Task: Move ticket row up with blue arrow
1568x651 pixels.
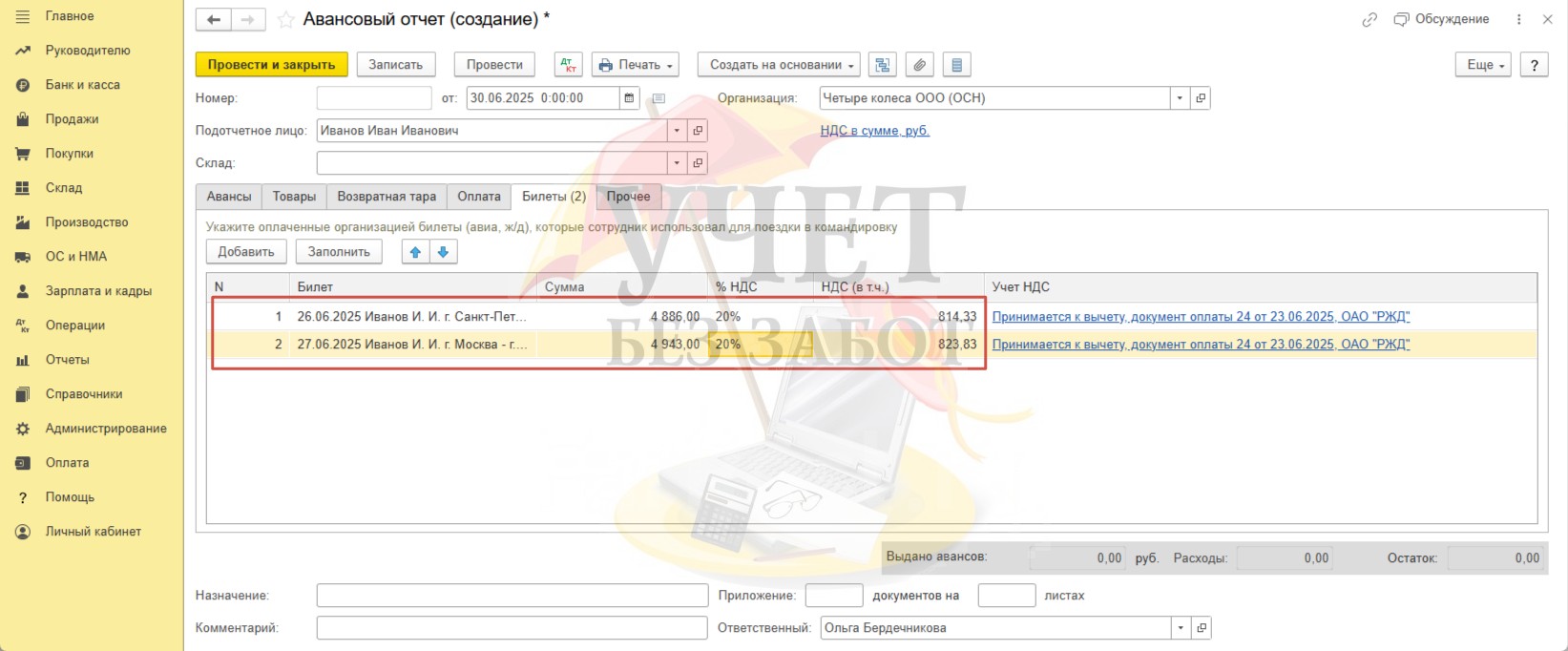Action: (415, 252)
